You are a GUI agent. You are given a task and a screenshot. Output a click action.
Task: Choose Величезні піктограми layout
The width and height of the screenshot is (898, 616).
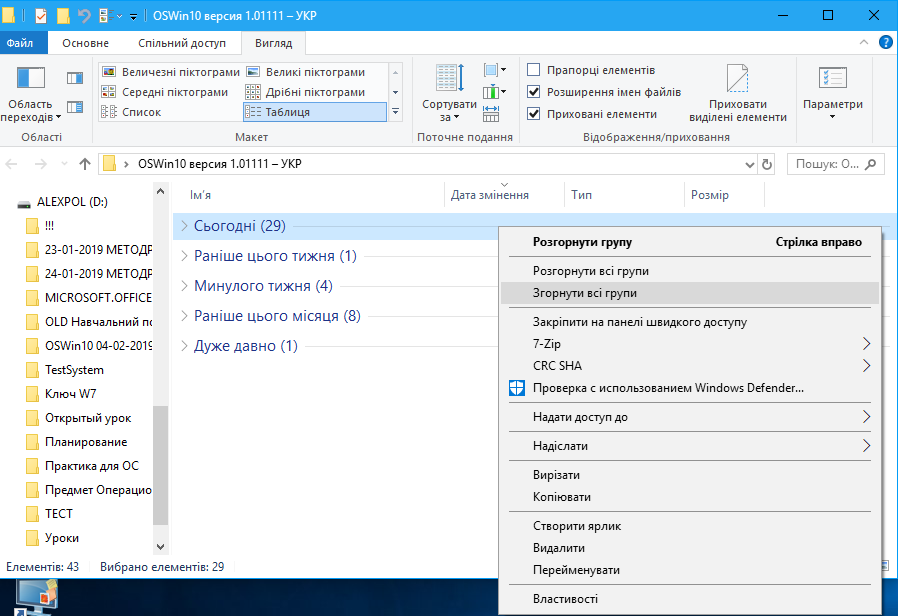point(171,72)
